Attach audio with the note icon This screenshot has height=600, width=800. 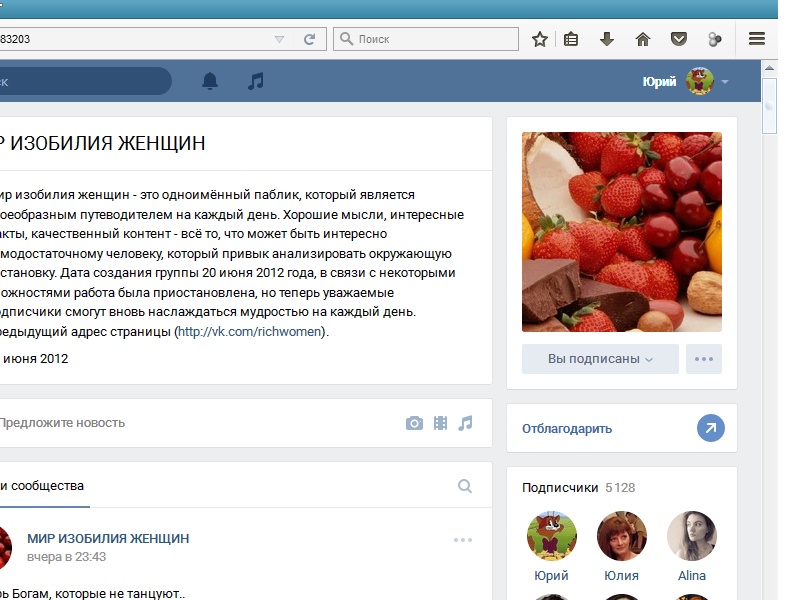click(x=465, y=423)
